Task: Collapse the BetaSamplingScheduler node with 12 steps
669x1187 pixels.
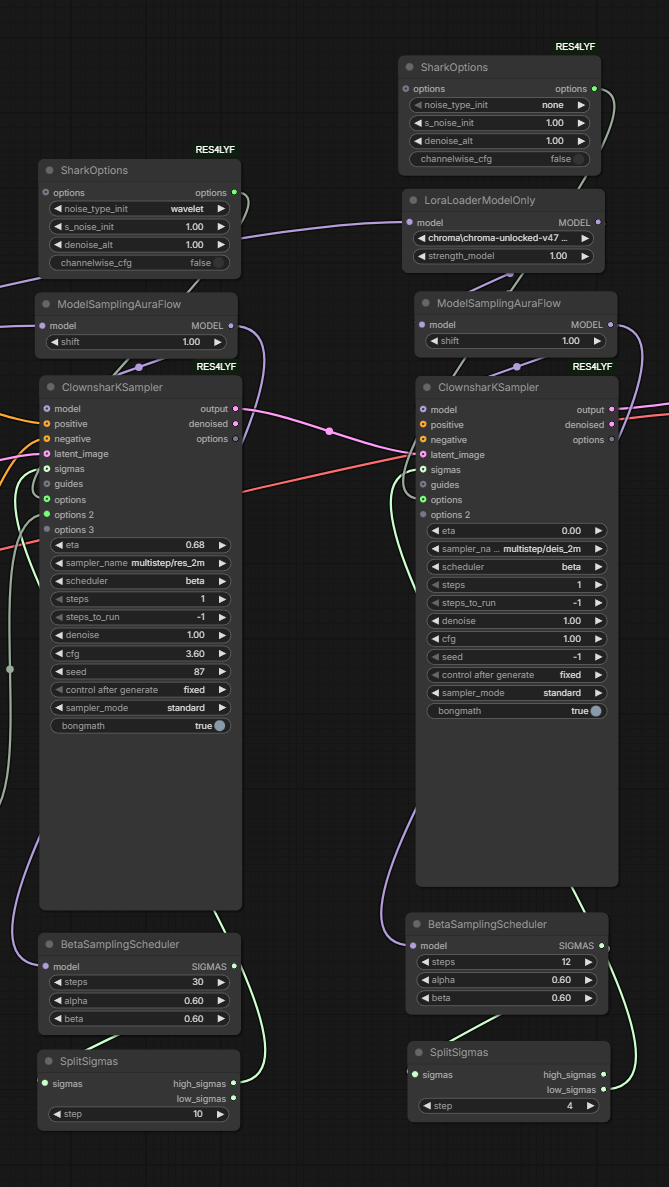Action: click(418, 924)
